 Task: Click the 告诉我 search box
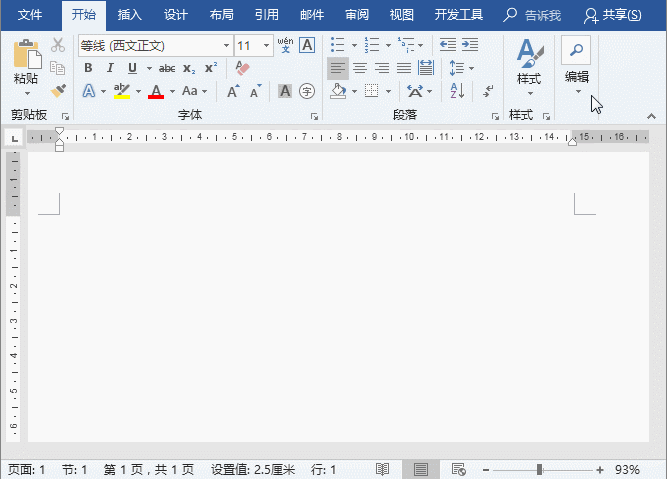pyautogui.click(x=538, y=15)
